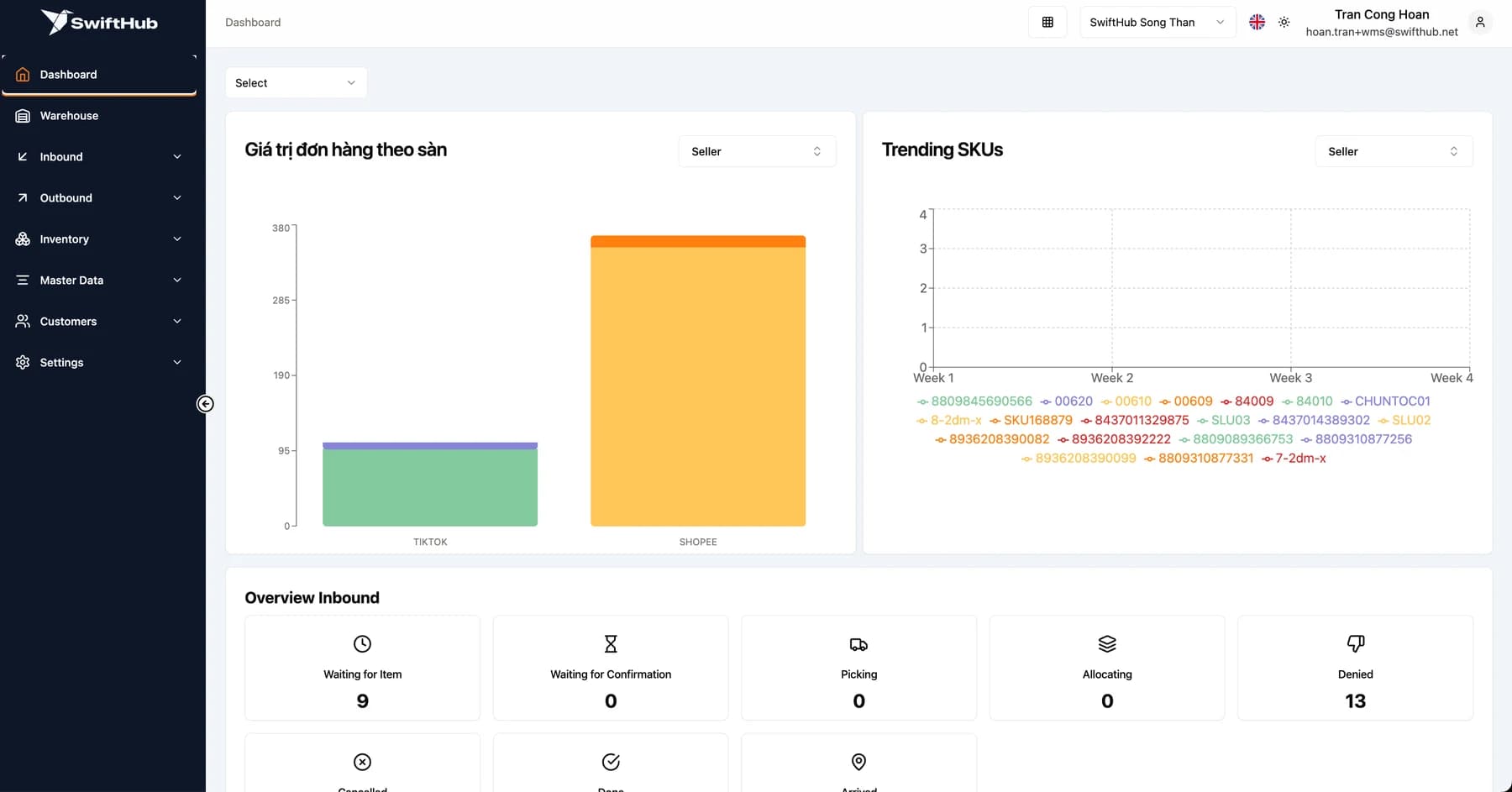Click the Warehouse icon in sidebar
Screen dimensions: 1512x792
point(23,116)
